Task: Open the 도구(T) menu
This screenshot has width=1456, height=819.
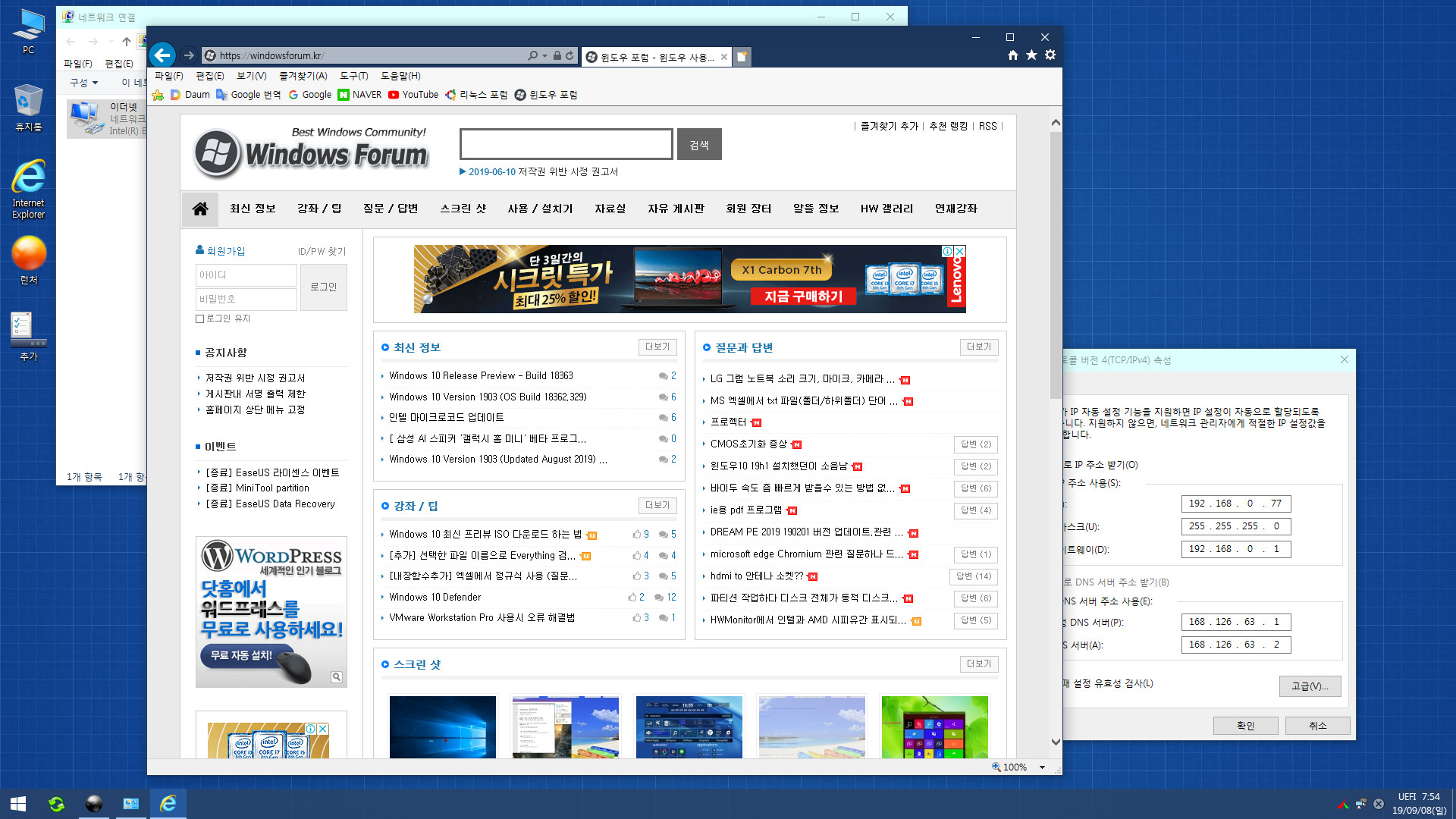Action: coord(354,76)
